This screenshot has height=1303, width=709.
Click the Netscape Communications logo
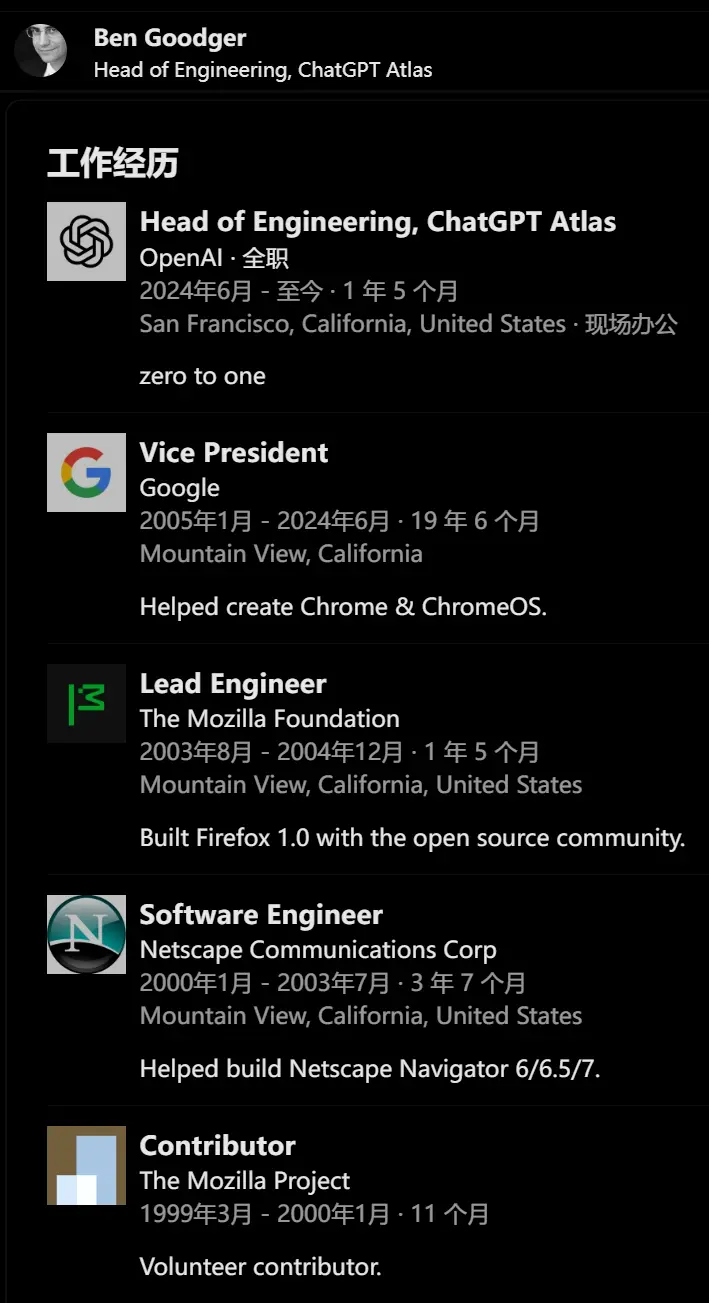click(86, 934)
